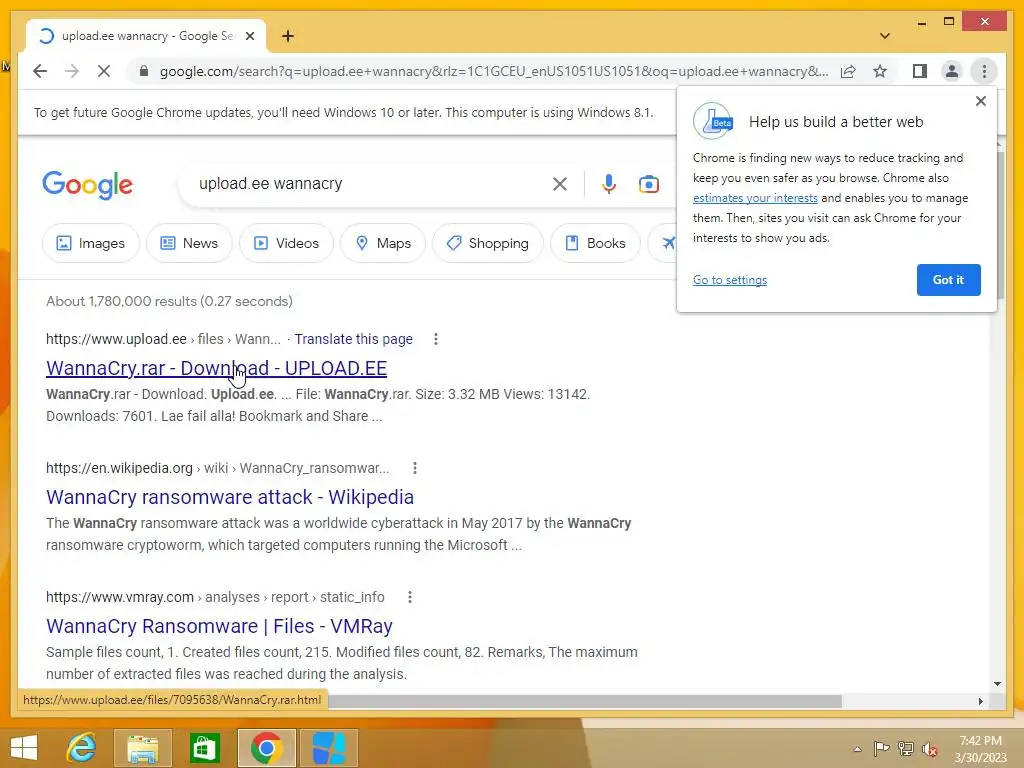
Task: Click vertical scrollbar down arrow
Action: click(x=997, y=684)
